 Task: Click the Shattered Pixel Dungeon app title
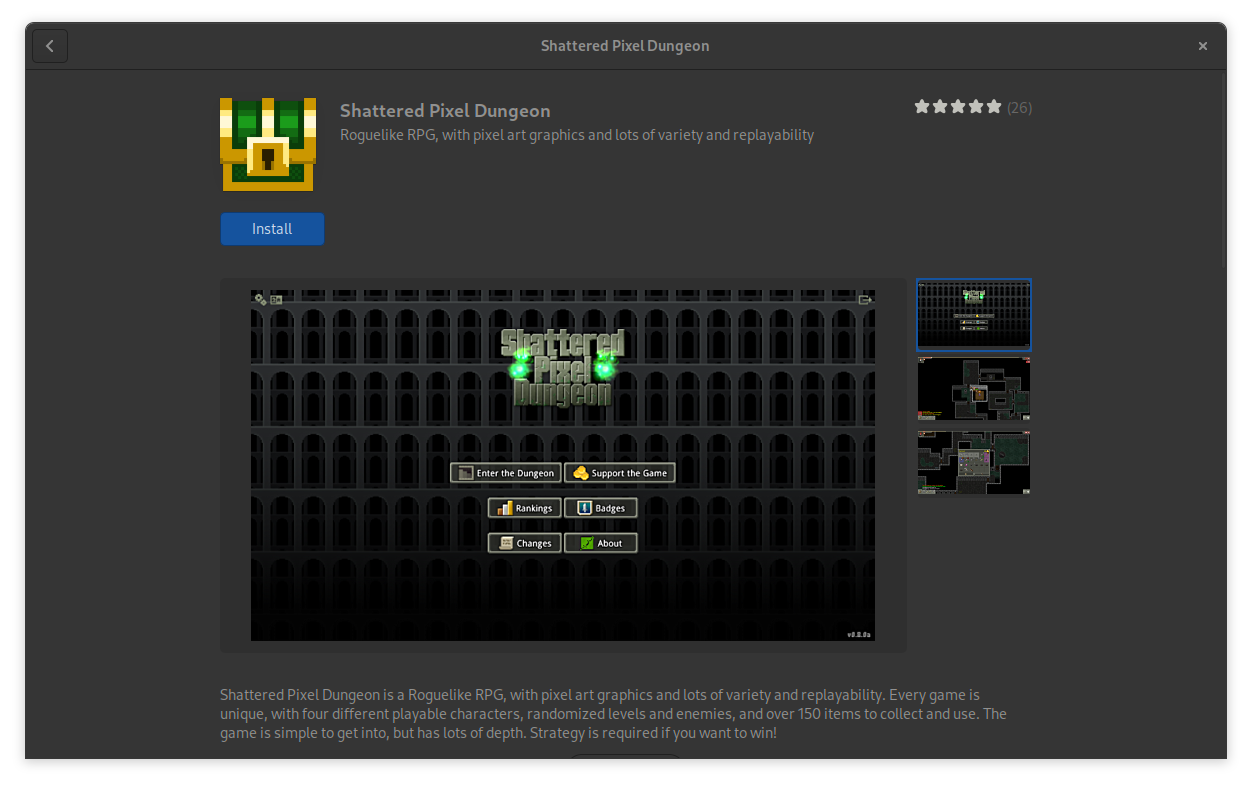point(445,111)
